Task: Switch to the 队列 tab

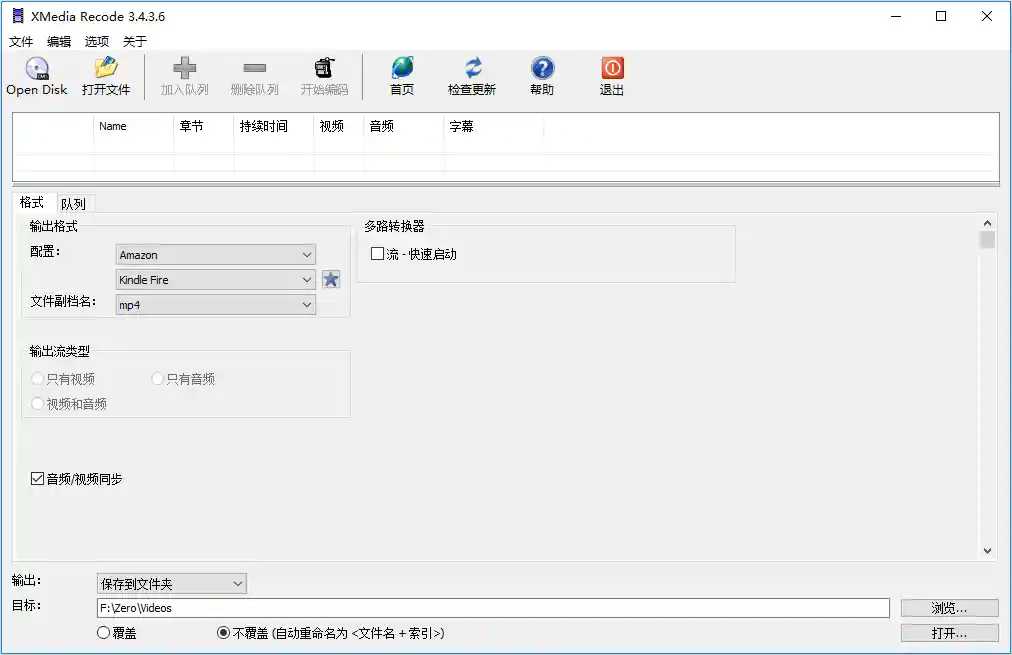Action: [74, 204]
